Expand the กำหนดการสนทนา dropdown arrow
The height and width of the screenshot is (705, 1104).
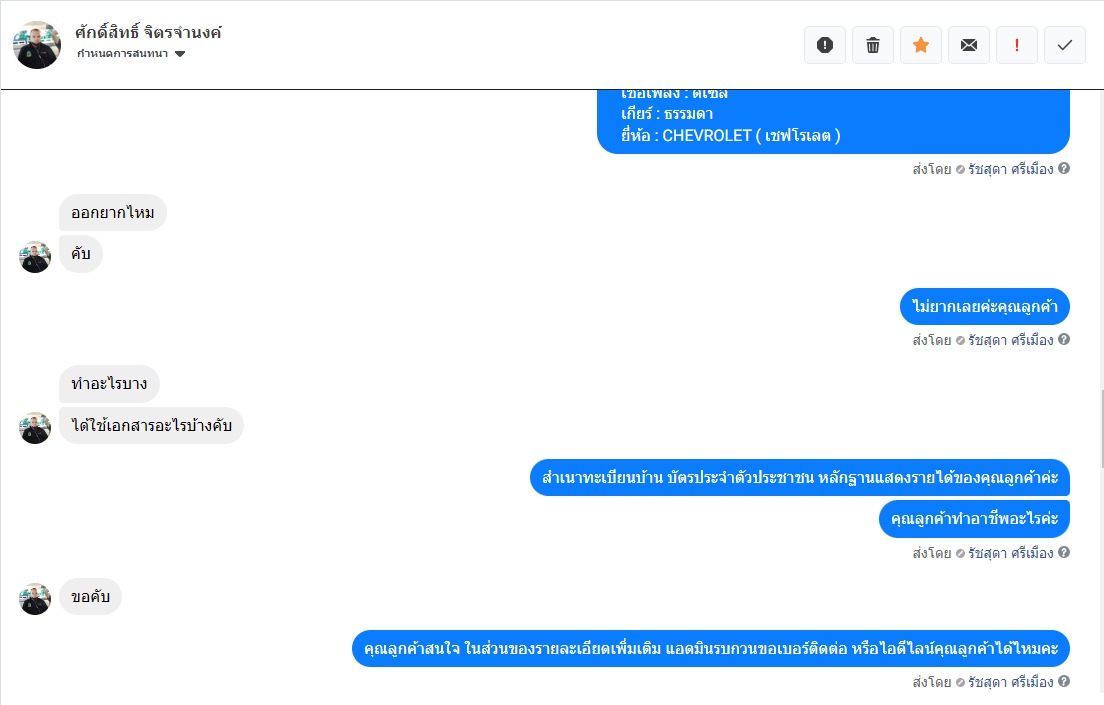(180, 54)
